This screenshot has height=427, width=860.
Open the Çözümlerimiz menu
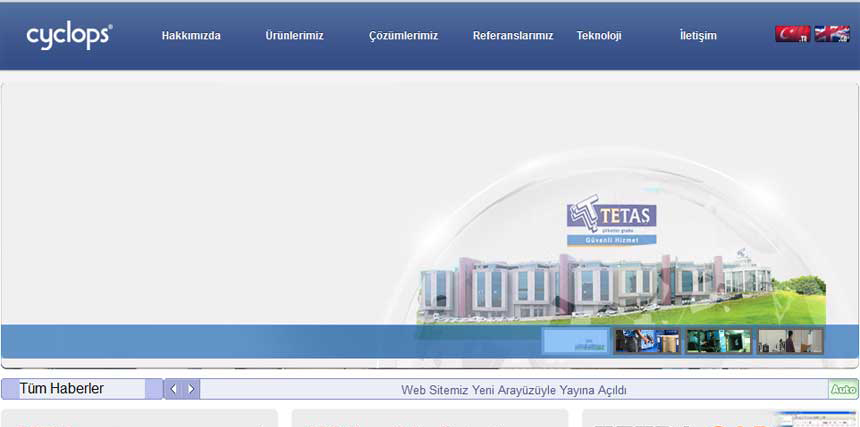pyautogui.click(x=404, y=36)
